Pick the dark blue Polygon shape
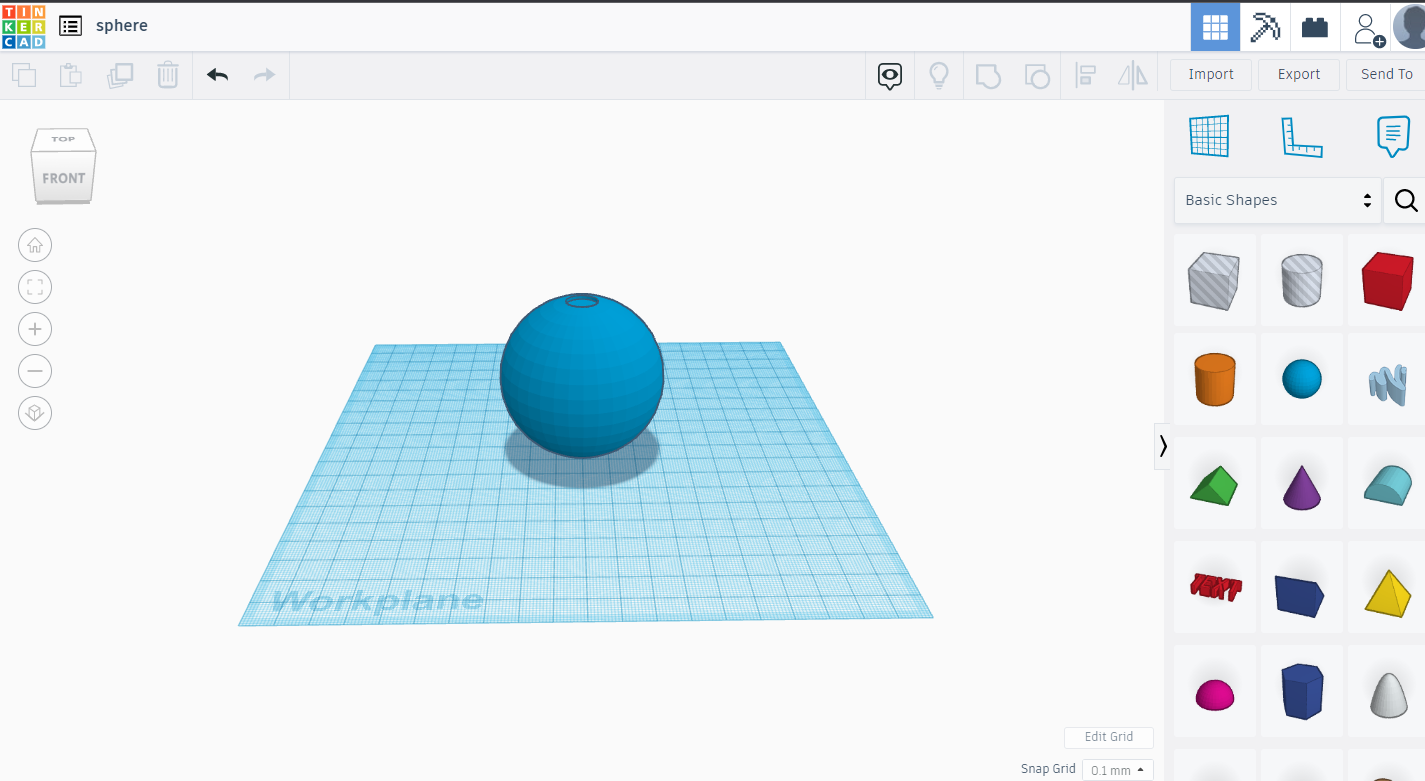This screenshot has width=1425, height=781. [x=1302, y=691]
